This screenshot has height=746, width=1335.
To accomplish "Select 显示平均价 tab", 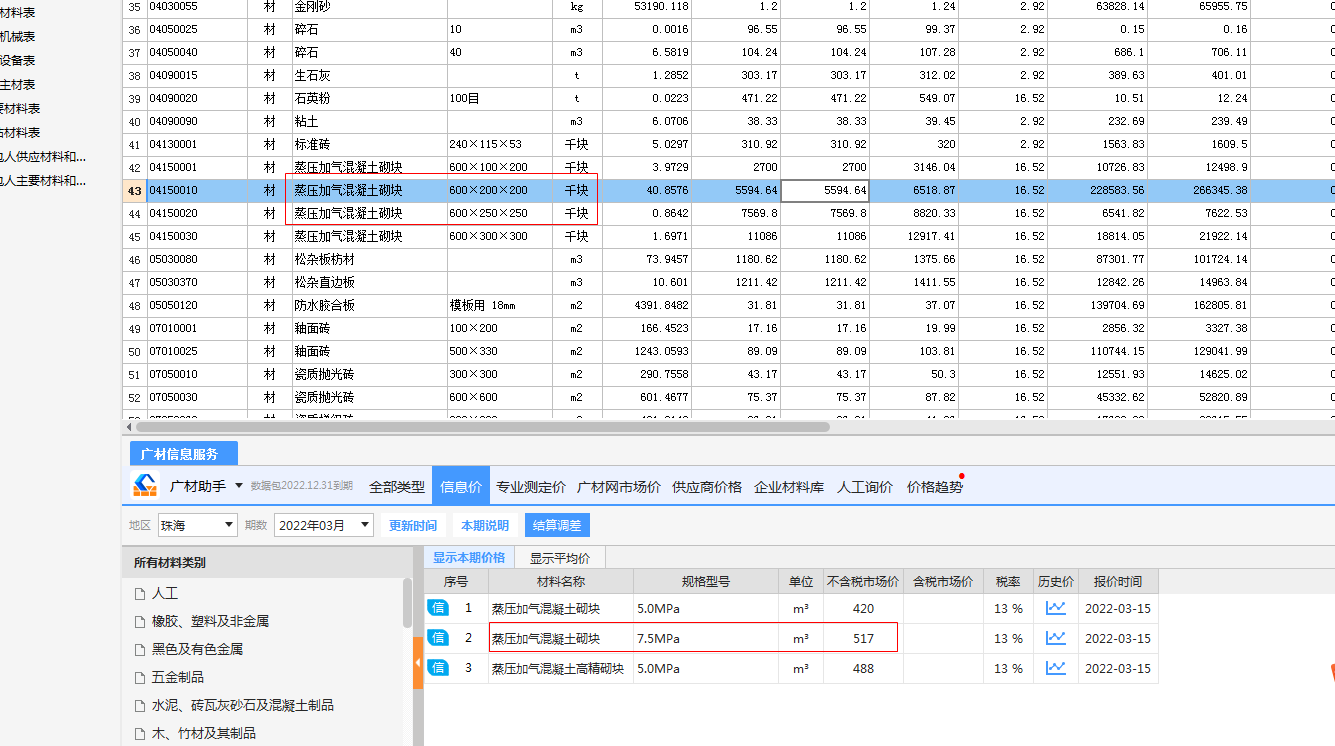I will (x=560, y=558).
